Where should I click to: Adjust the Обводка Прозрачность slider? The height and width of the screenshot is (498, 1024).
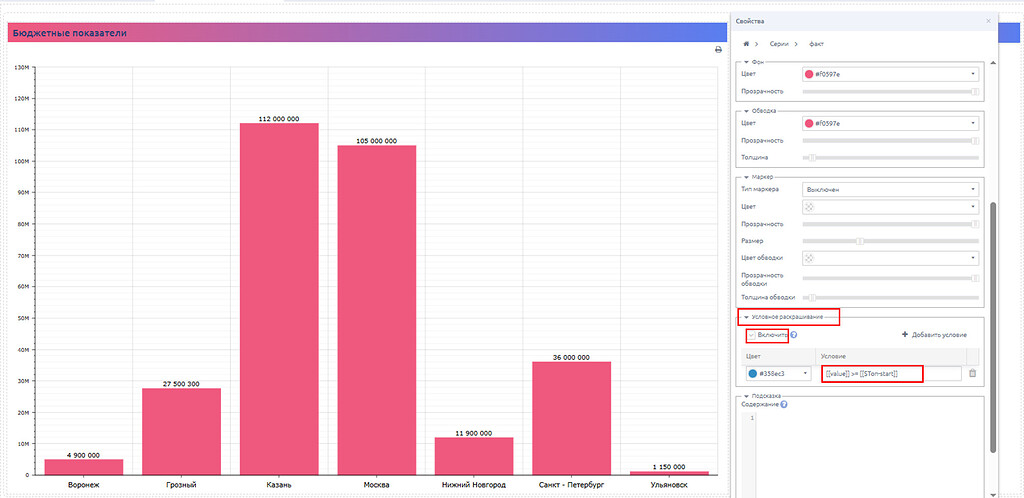pyautogui.click(x=890, y=141)
